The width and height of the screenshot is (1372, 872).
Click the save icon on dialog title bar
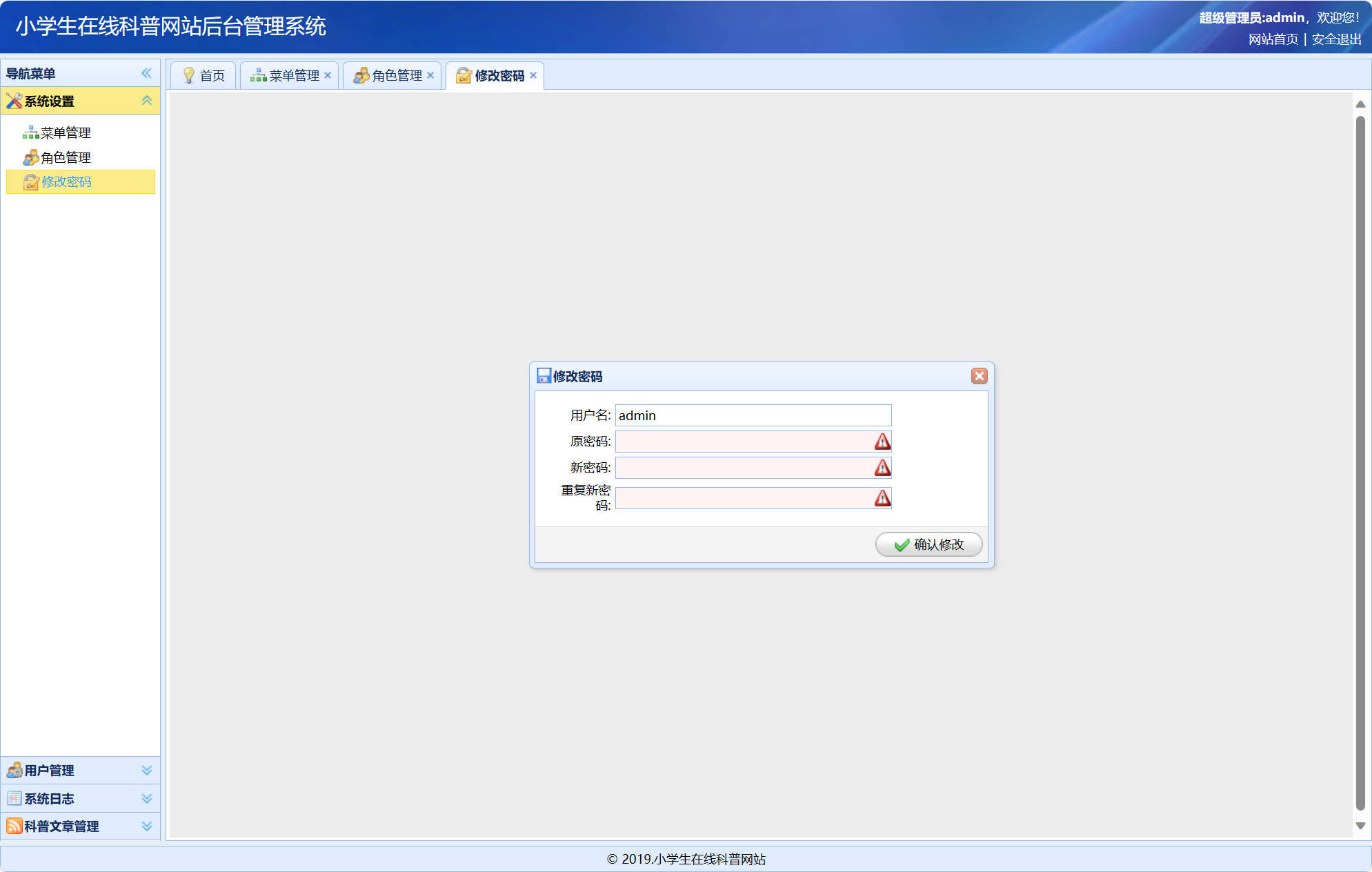tap(543, 376)
